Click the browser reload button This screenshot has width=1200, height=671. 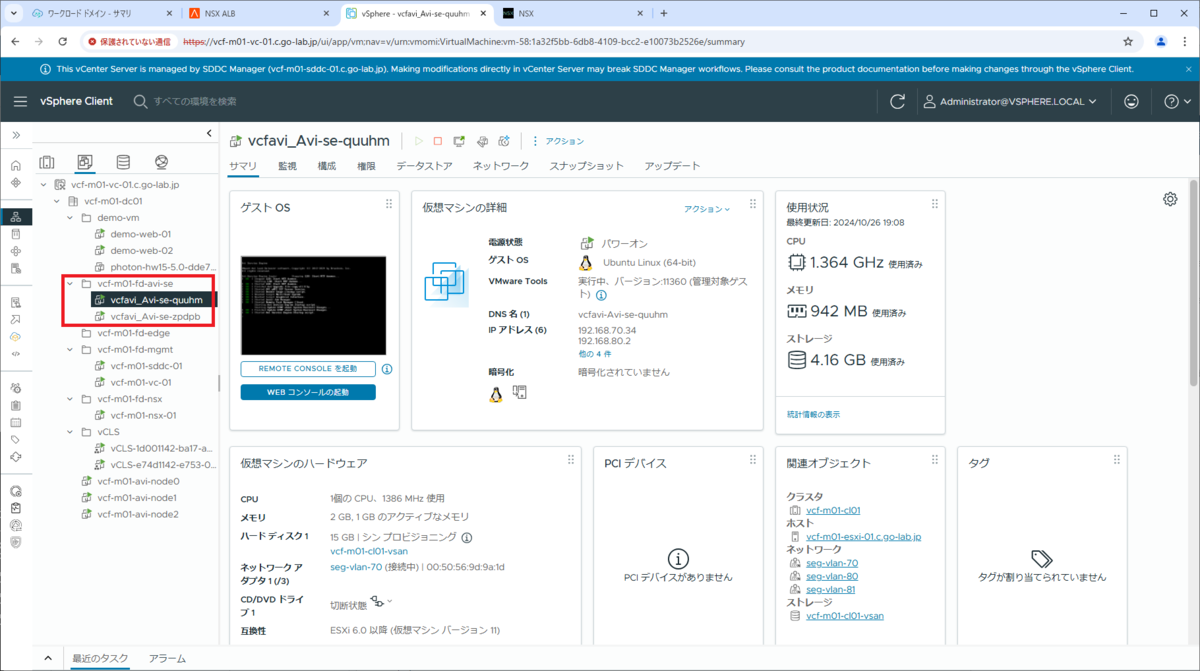coord(63,42)
